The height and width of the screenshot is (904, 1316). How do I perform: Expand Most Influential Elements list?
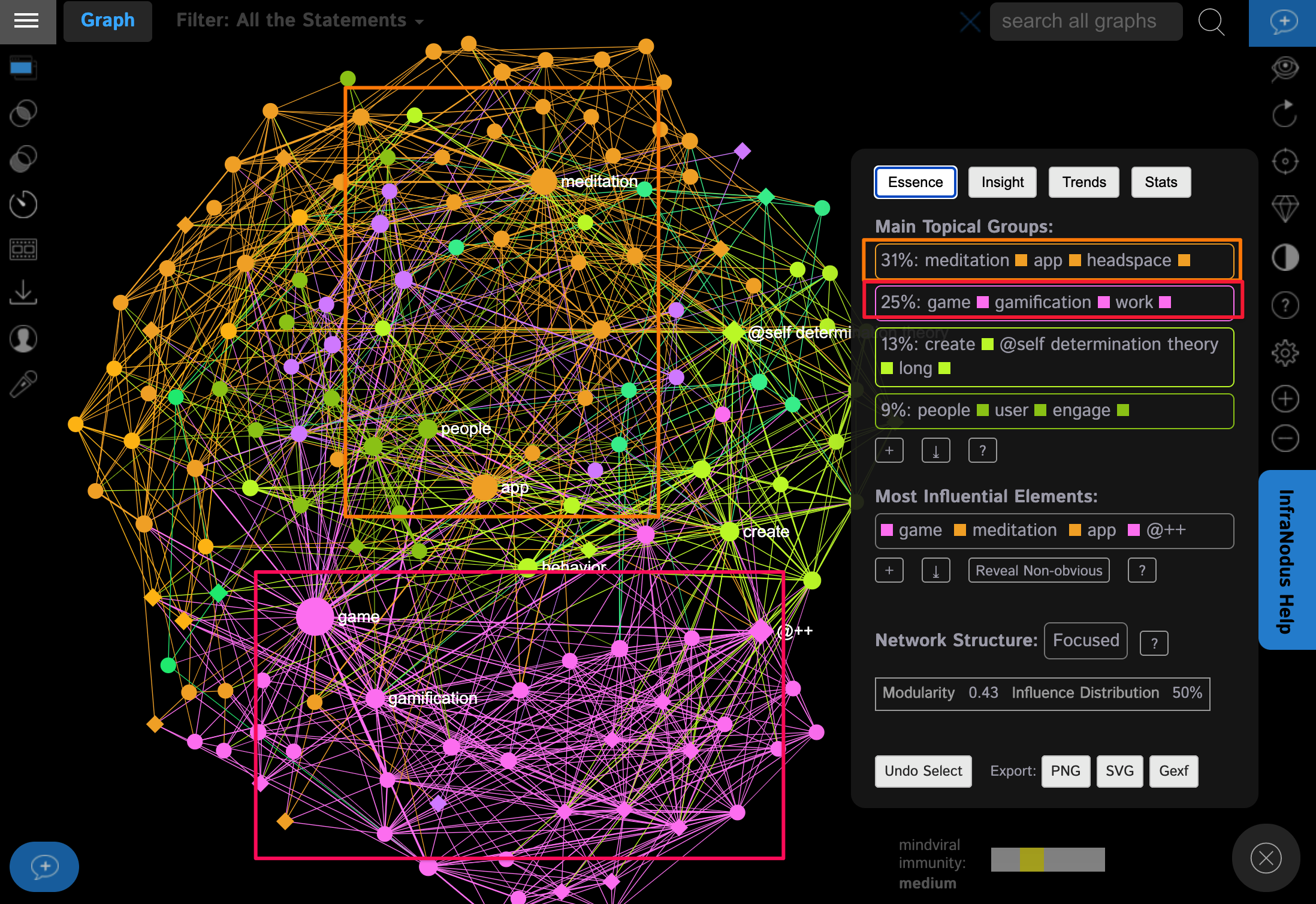click(890, 570)
